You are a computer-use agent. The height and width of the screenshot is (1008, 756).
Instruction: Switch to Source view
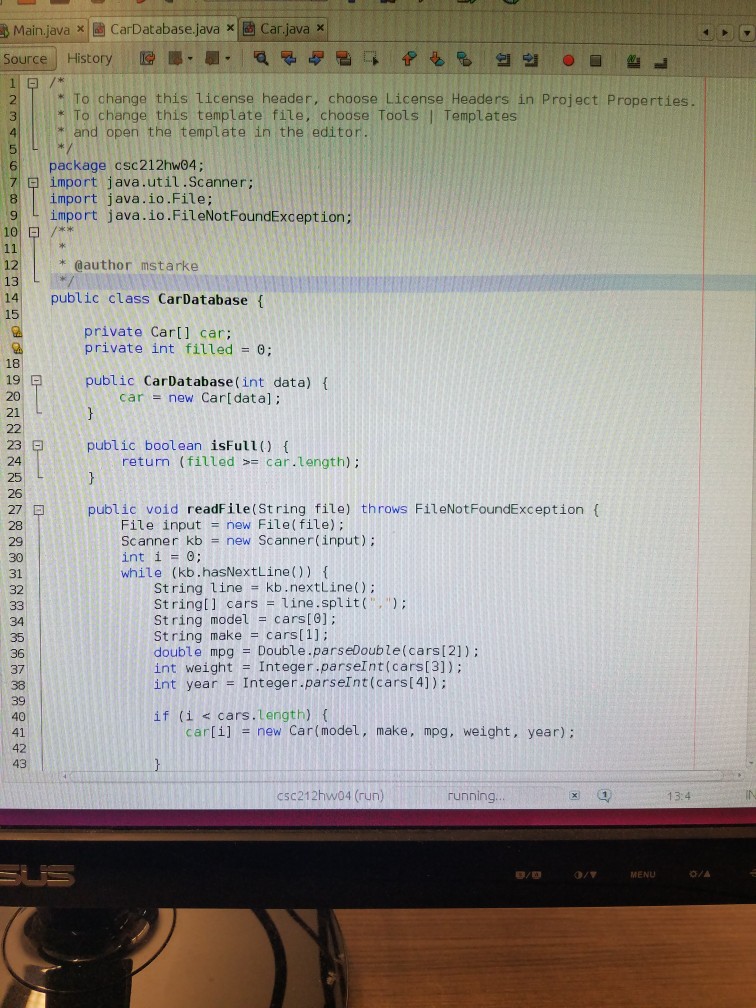25,59
